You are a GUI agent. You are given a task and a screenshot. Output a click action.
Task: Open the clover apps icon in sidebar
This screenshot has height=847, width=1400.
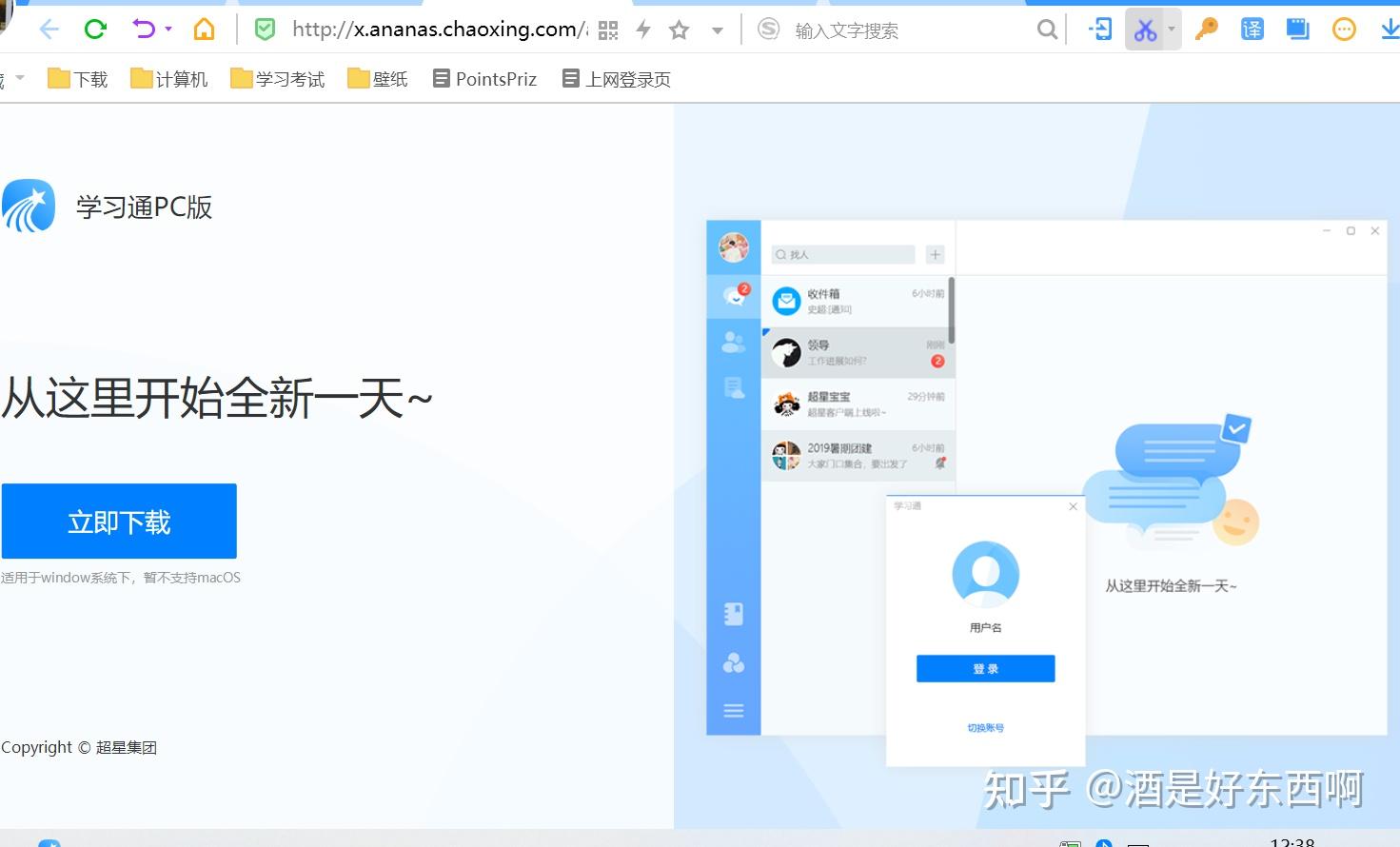point(734,663)
